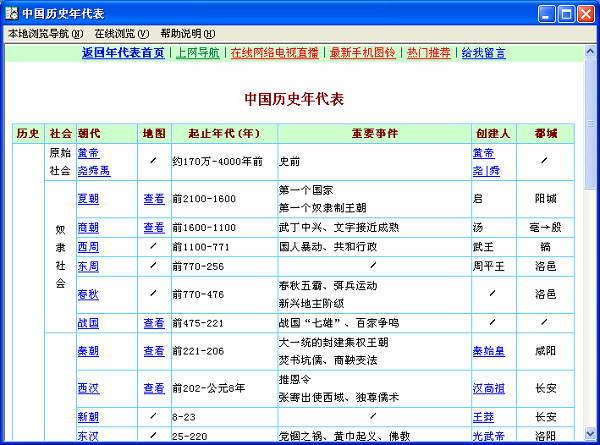Open the 新朝 dynasty link

88,417
